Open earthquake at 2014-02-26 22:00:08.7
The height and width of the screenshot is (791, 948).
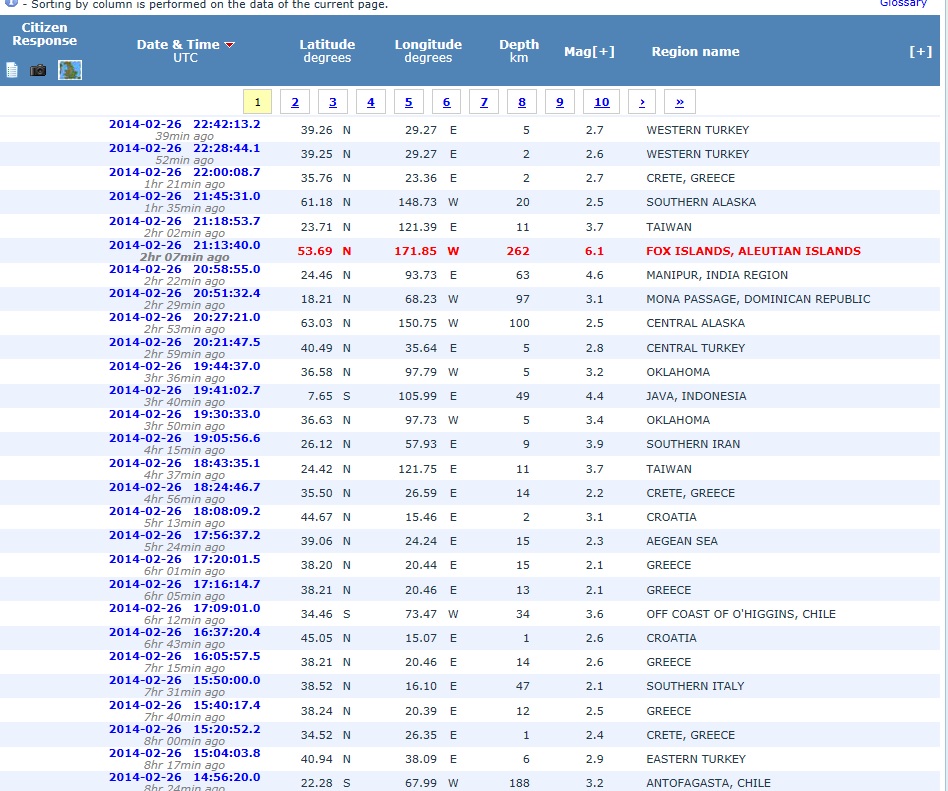click(x=184, y=172)
